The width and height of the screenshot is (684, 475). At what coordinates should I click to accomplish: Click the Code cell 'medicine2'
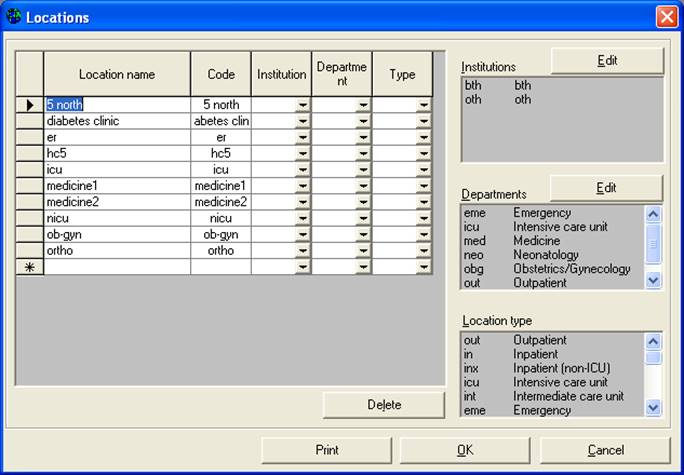tap(221, 202)
